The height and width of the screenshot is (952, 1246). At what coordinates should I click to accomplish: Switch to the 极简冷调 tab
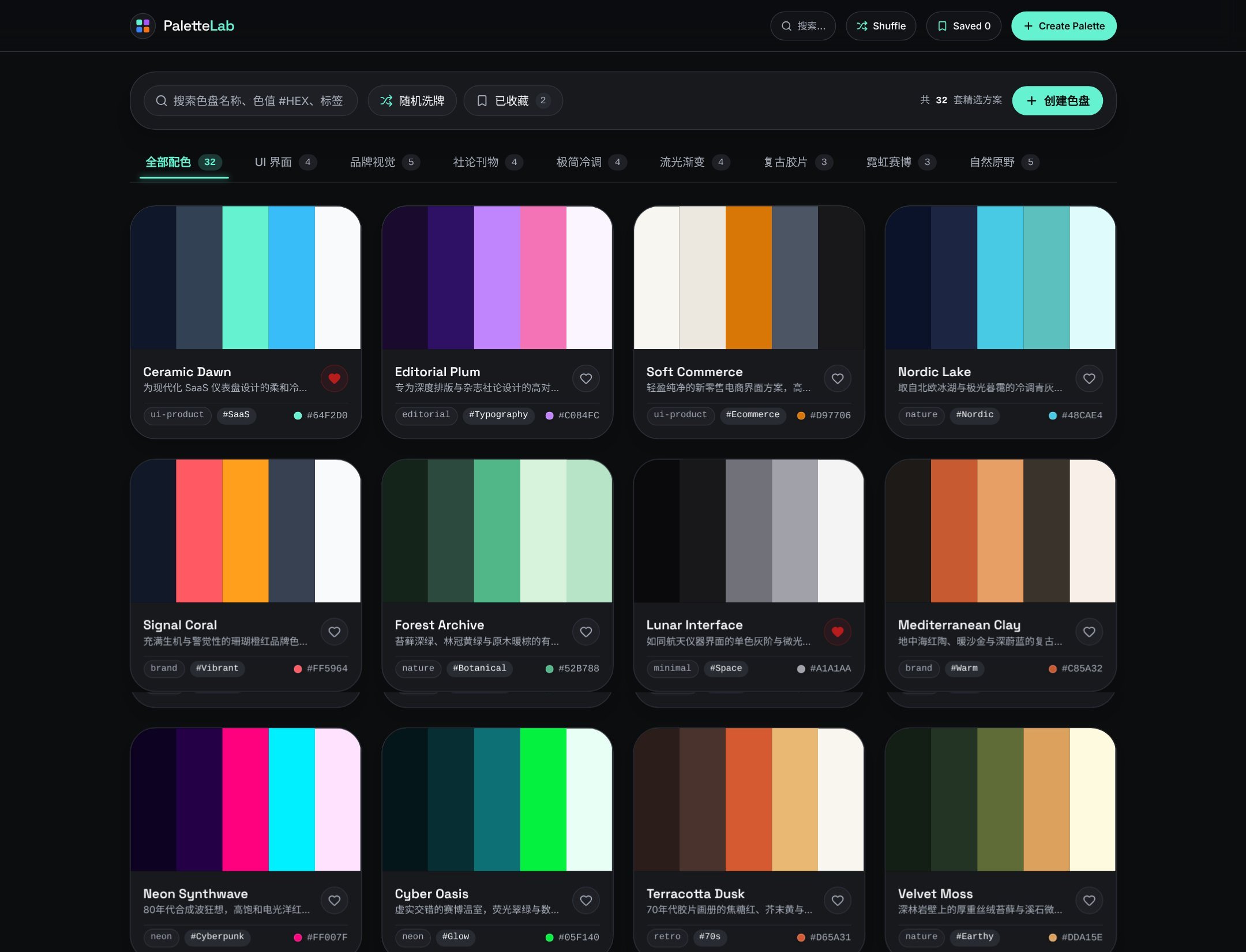592,162
